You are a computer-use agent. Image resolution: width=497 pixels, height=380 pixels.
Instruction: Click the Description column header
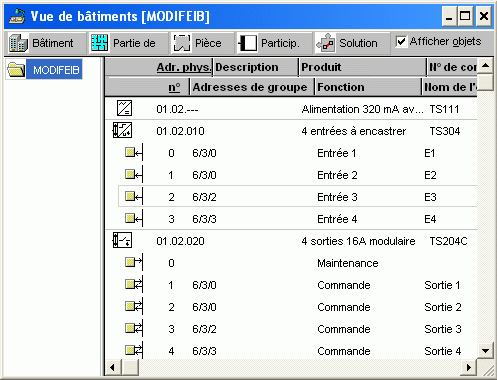tap(256, 67)
